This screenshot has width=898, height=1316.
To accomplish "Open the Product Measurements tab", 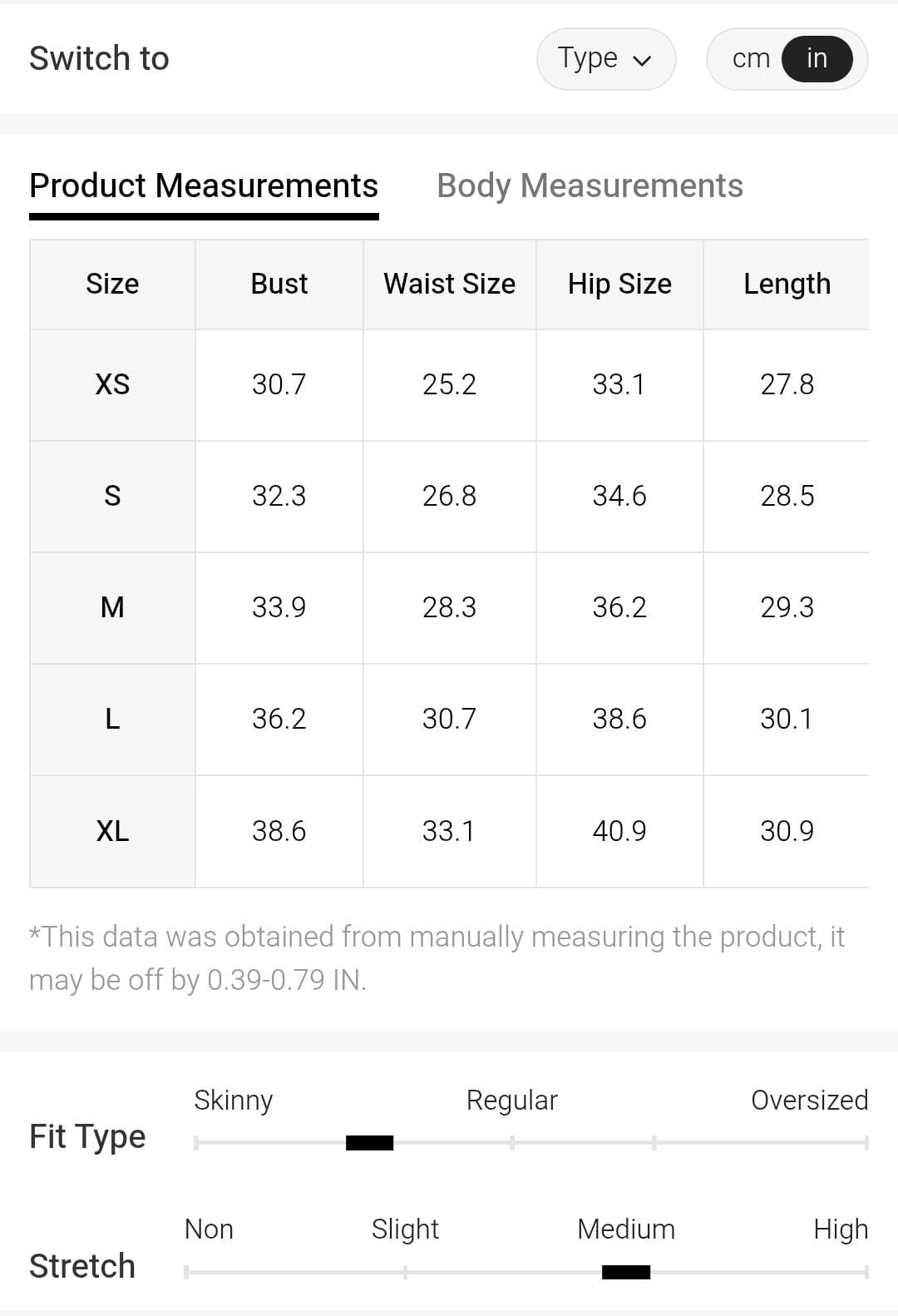I will pyautogui.click(x=204, y=186).
